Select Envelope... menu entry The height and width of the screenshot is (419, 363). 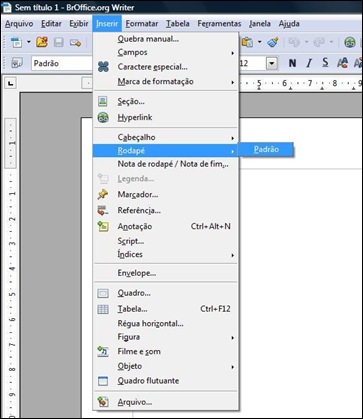point(166,273)
